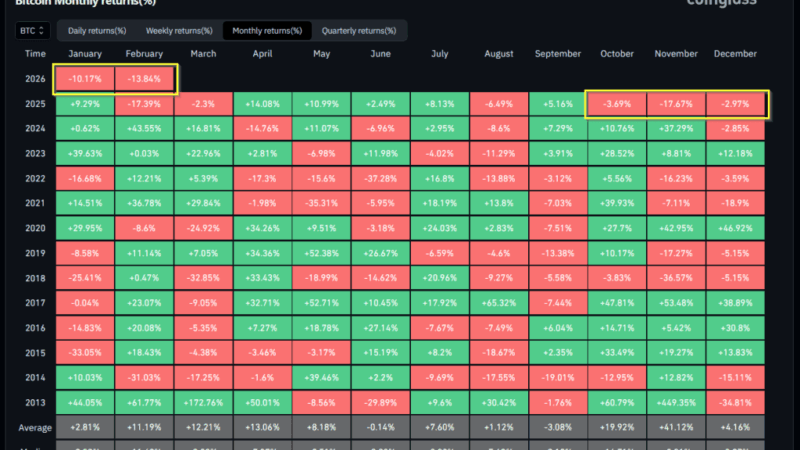Click the January 2026 cell showing -10.17%
800x450 pixels.
point(85,78)
